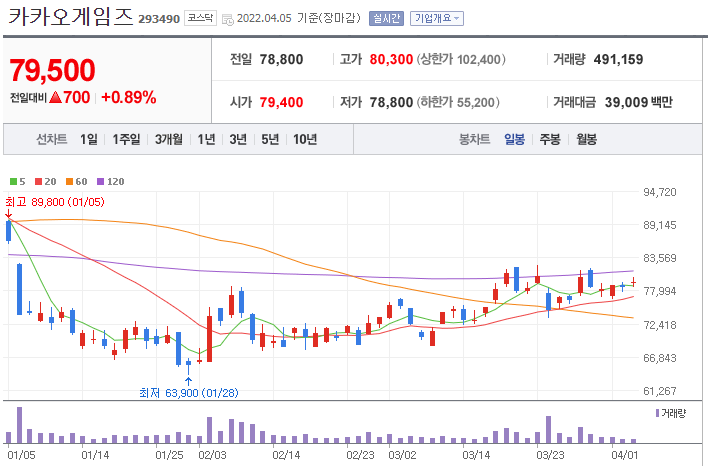Click the 상한가 102,400 text
This screenshot has width=708, height=466.
click(461, 59)
